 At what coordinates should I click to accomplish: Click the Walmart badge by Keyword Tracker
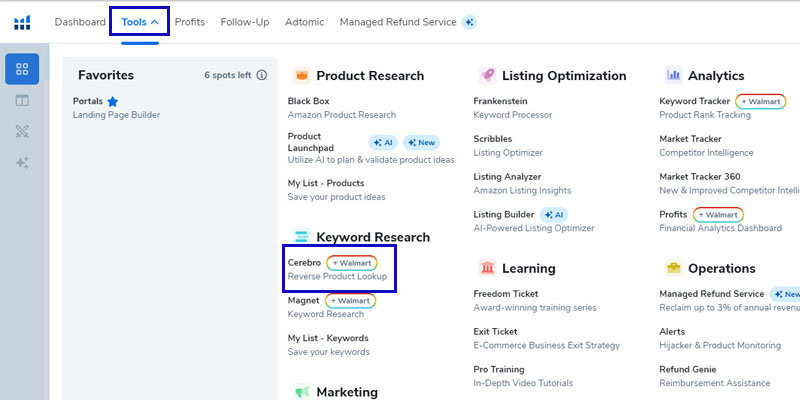761,102
